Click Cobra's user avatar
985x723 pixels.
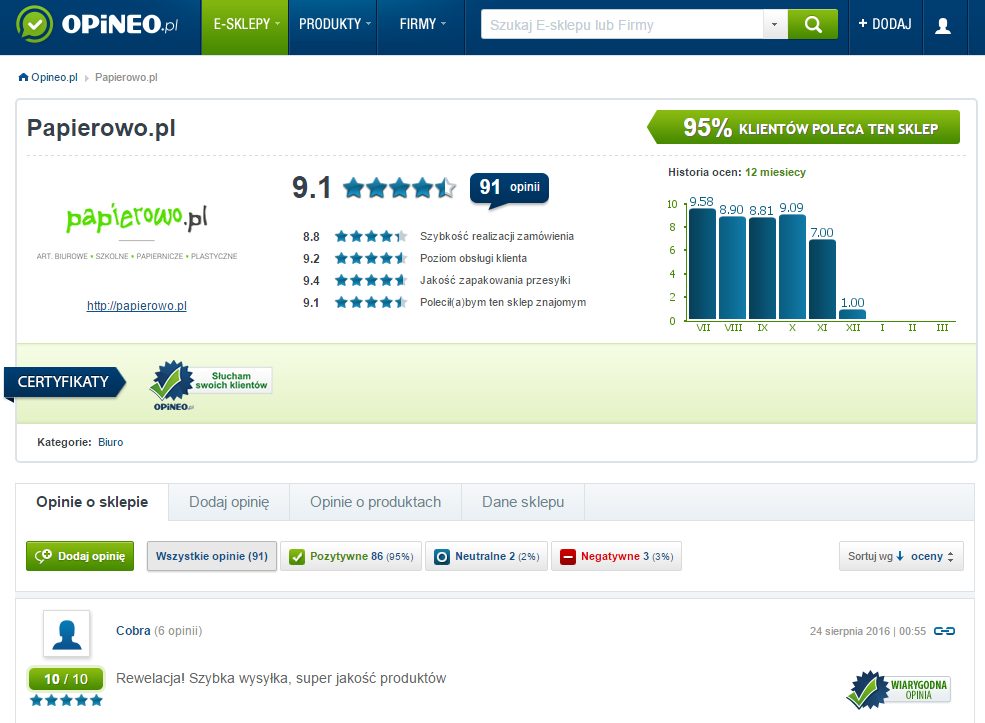pos(67,634)
